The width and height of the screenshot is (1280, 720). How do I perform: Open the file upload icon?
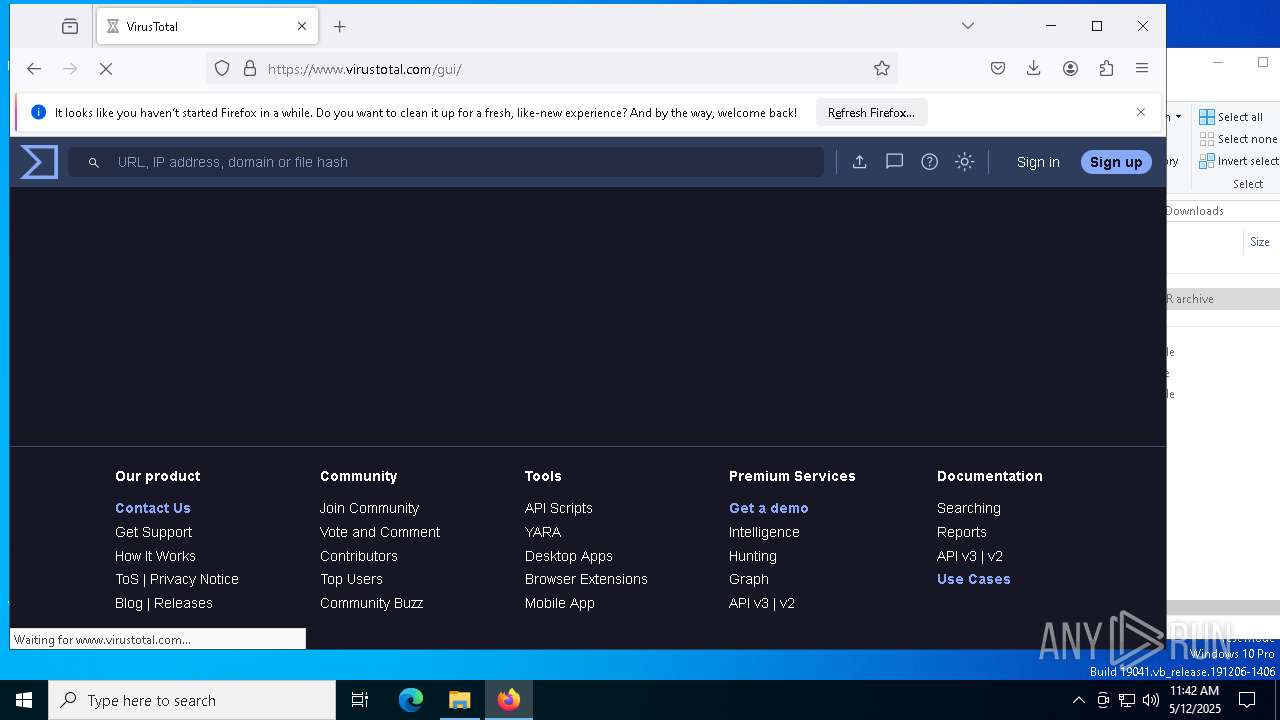(859, 162)
